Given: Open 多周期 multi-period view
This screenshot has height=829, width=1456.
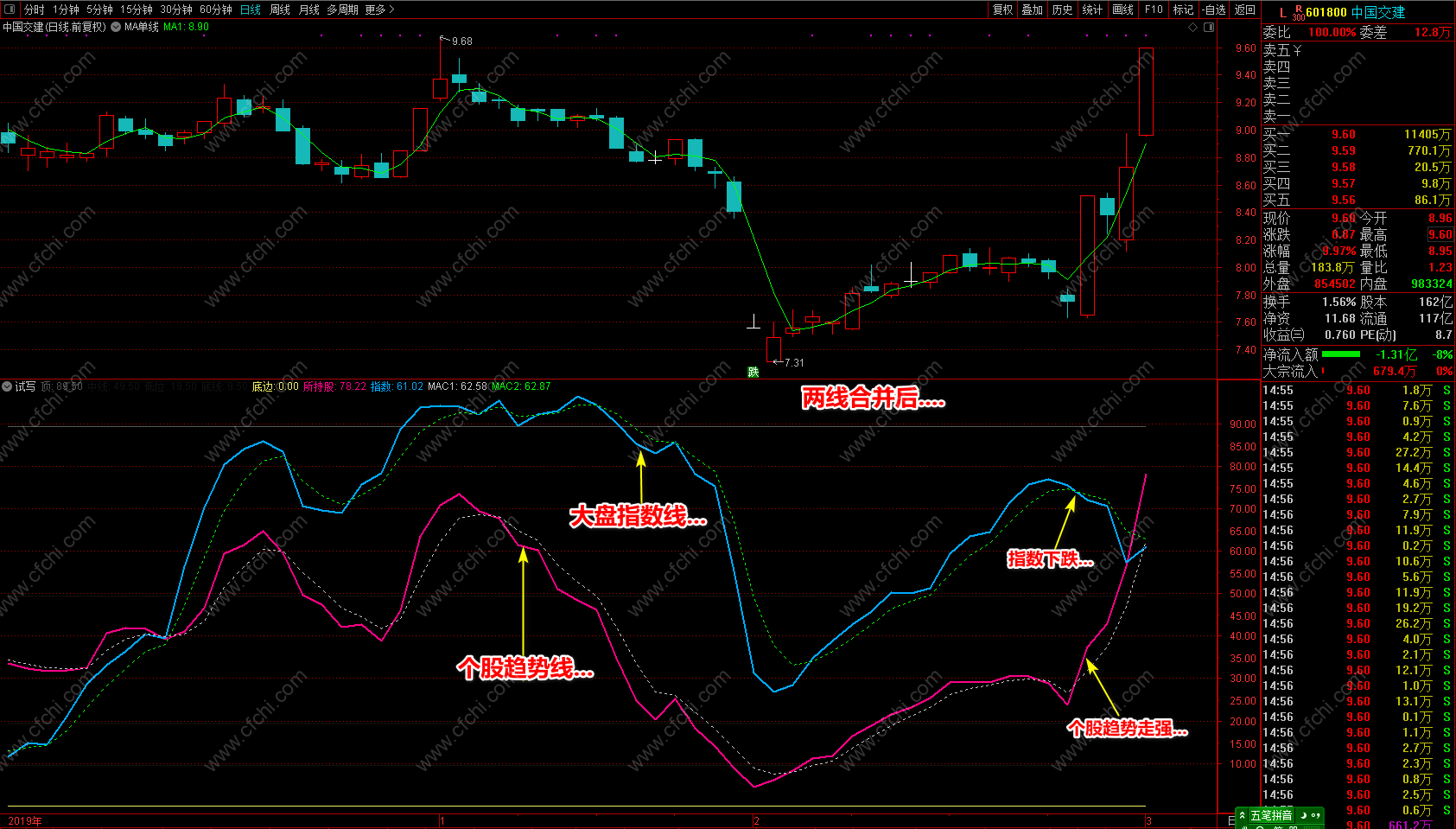Looking at the screenshot, I should click(342, 10).
